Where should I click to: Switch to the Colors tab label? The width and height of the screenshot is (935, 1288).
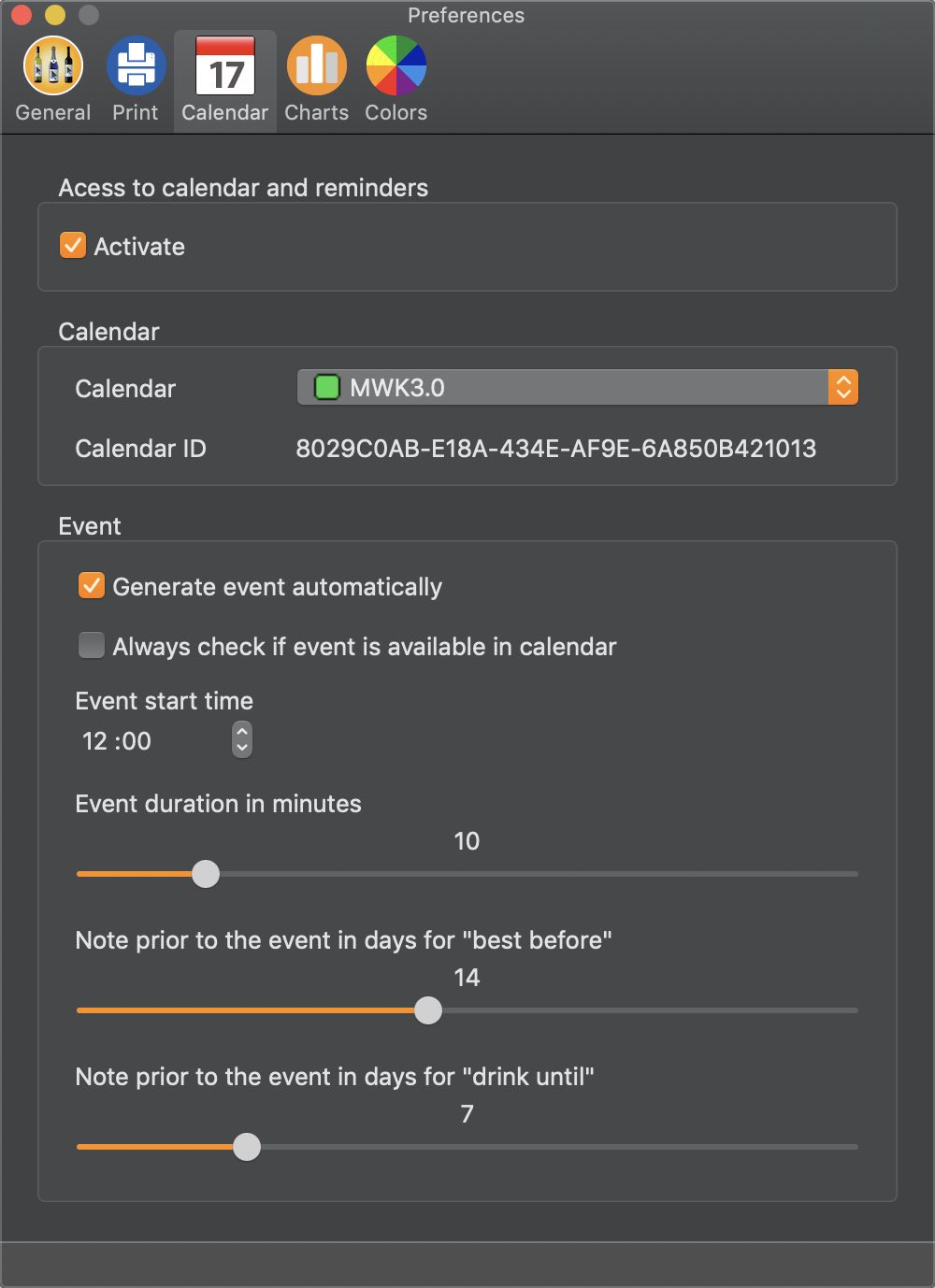click(x=396, y=112)
